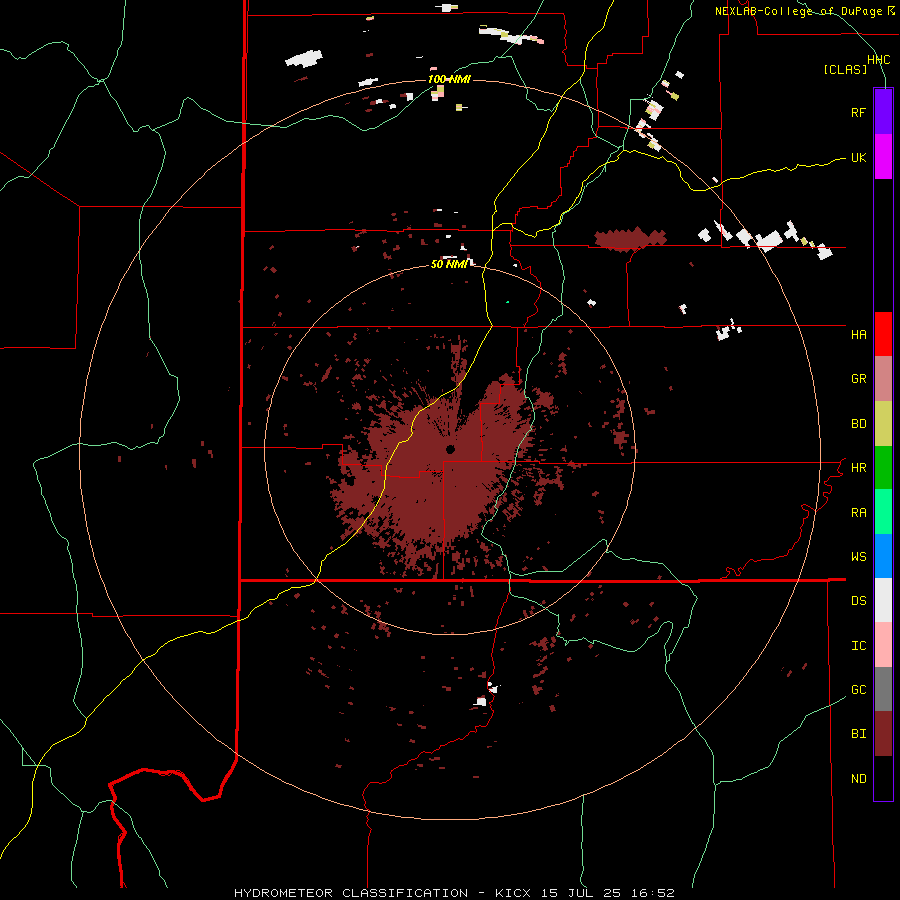This screenshot has height=900, width=900.
Task: Click the WS blue legend swatch
Action: (883, 556)
